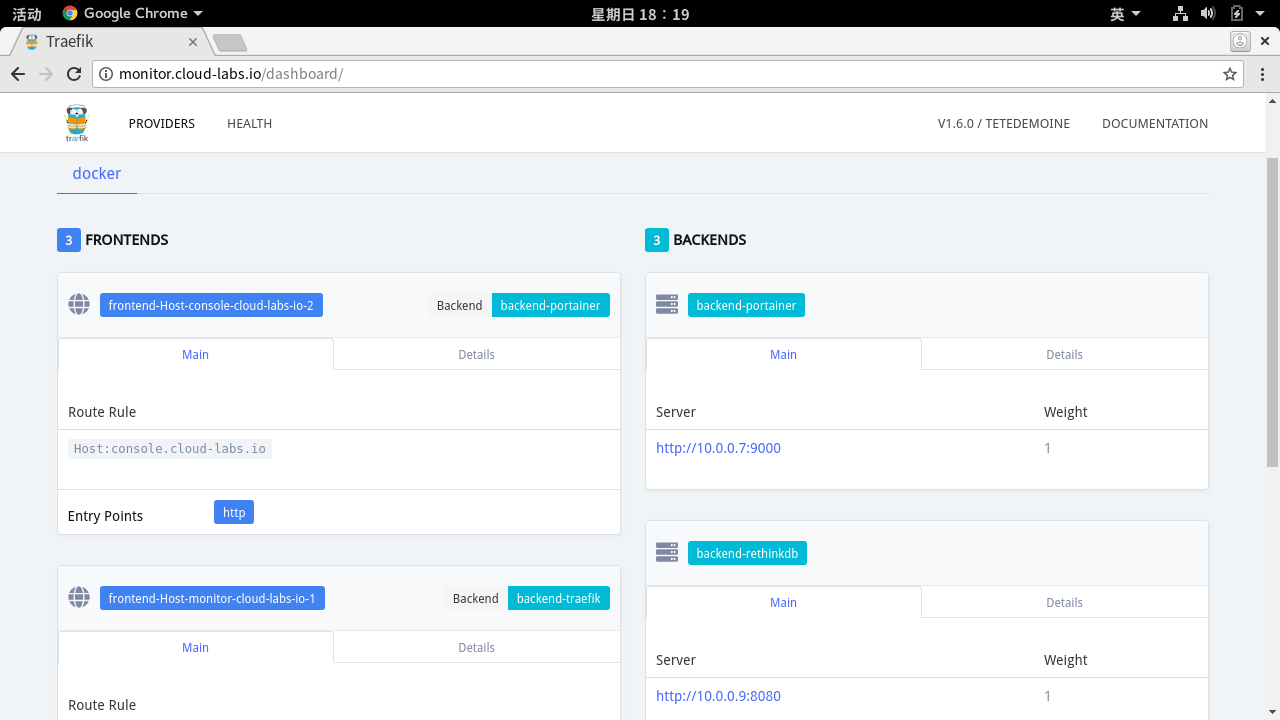
Task: Select the Main tab of the console frontend card
Action: click(195, 354)
